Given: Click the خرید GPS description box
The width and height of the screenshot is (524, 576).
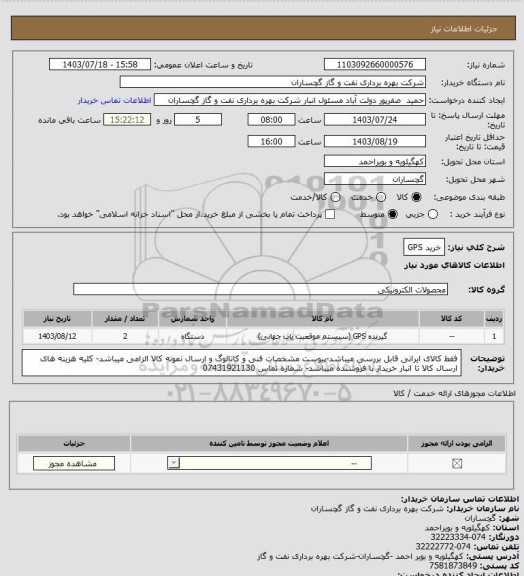Looking at the screenshot, I should point(424,247).
